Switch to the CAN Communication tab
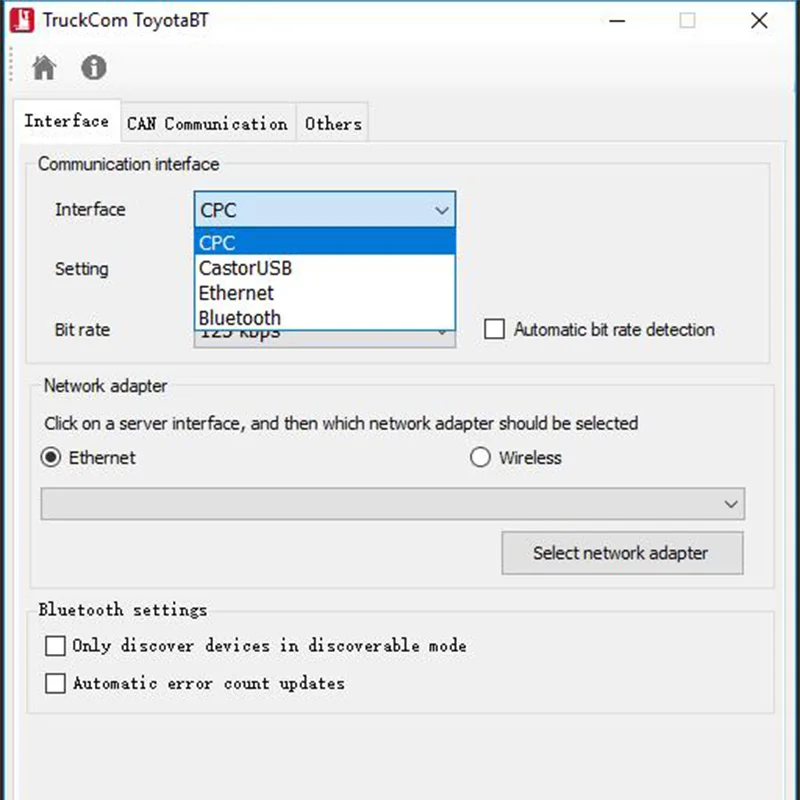800x800 pixels. click(x=208, y=123)
